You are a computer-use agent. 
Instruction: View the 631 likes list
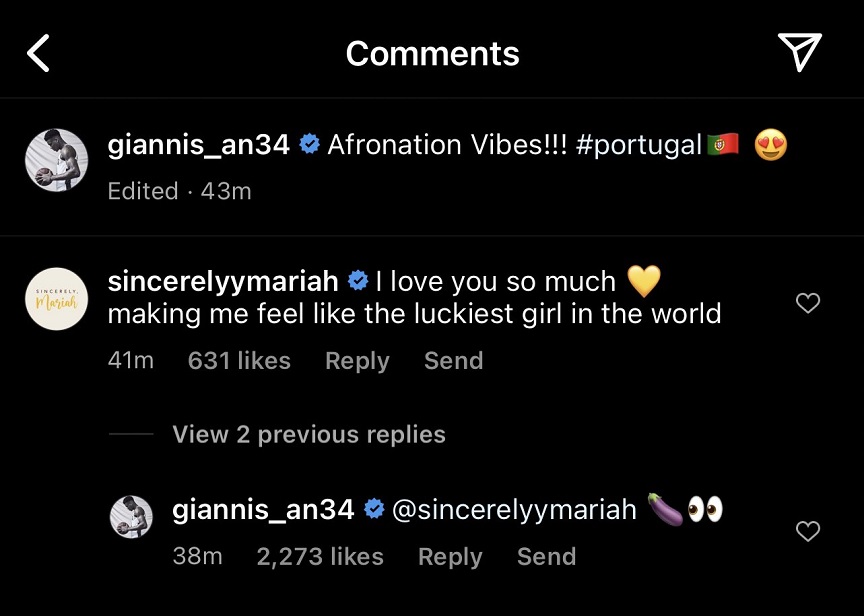239,361
